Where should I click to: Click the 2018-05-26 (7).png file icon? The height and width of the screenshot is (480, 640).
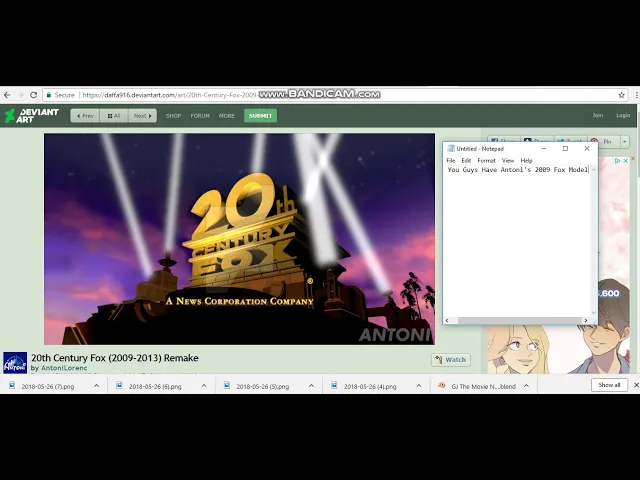(x=12, y=385)
